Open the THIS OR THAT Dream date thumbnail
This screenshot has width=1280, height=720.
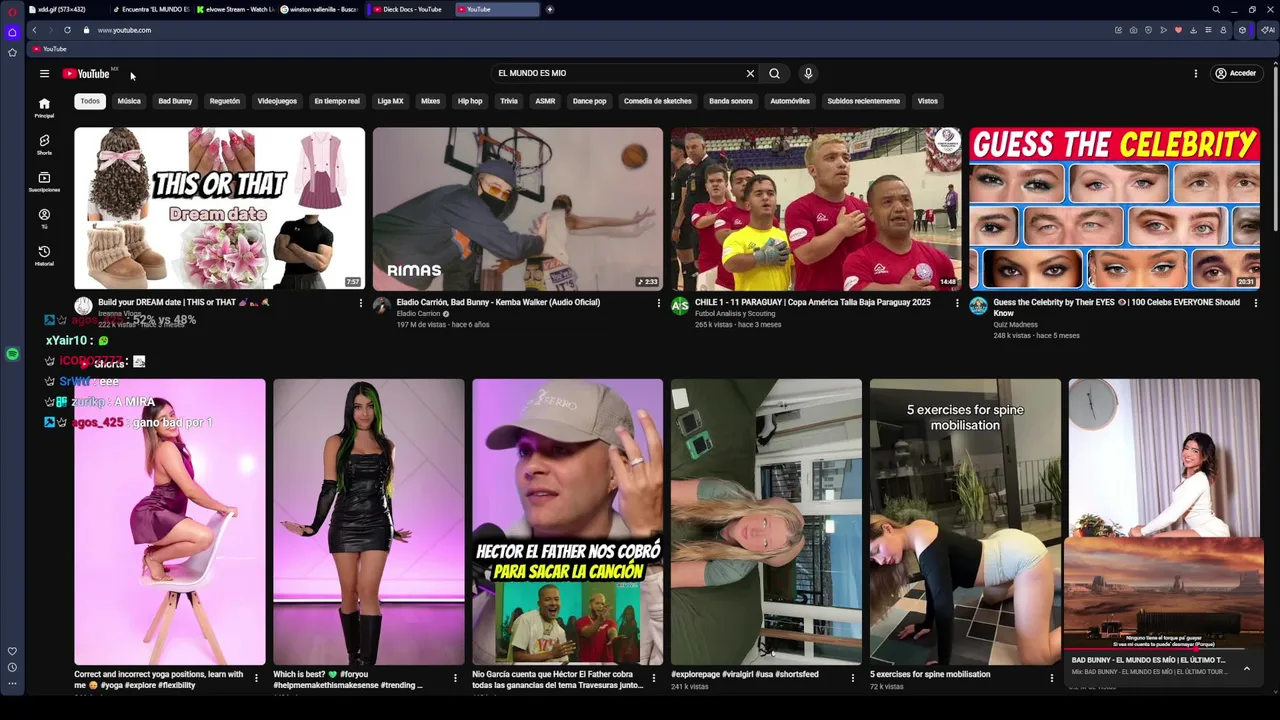(220, 208)
